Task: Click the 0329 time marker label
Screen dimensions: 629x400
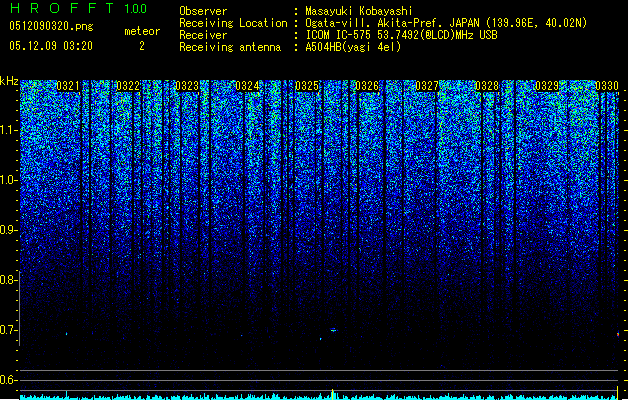Action: pyautogui.click(x=547, y=86)
